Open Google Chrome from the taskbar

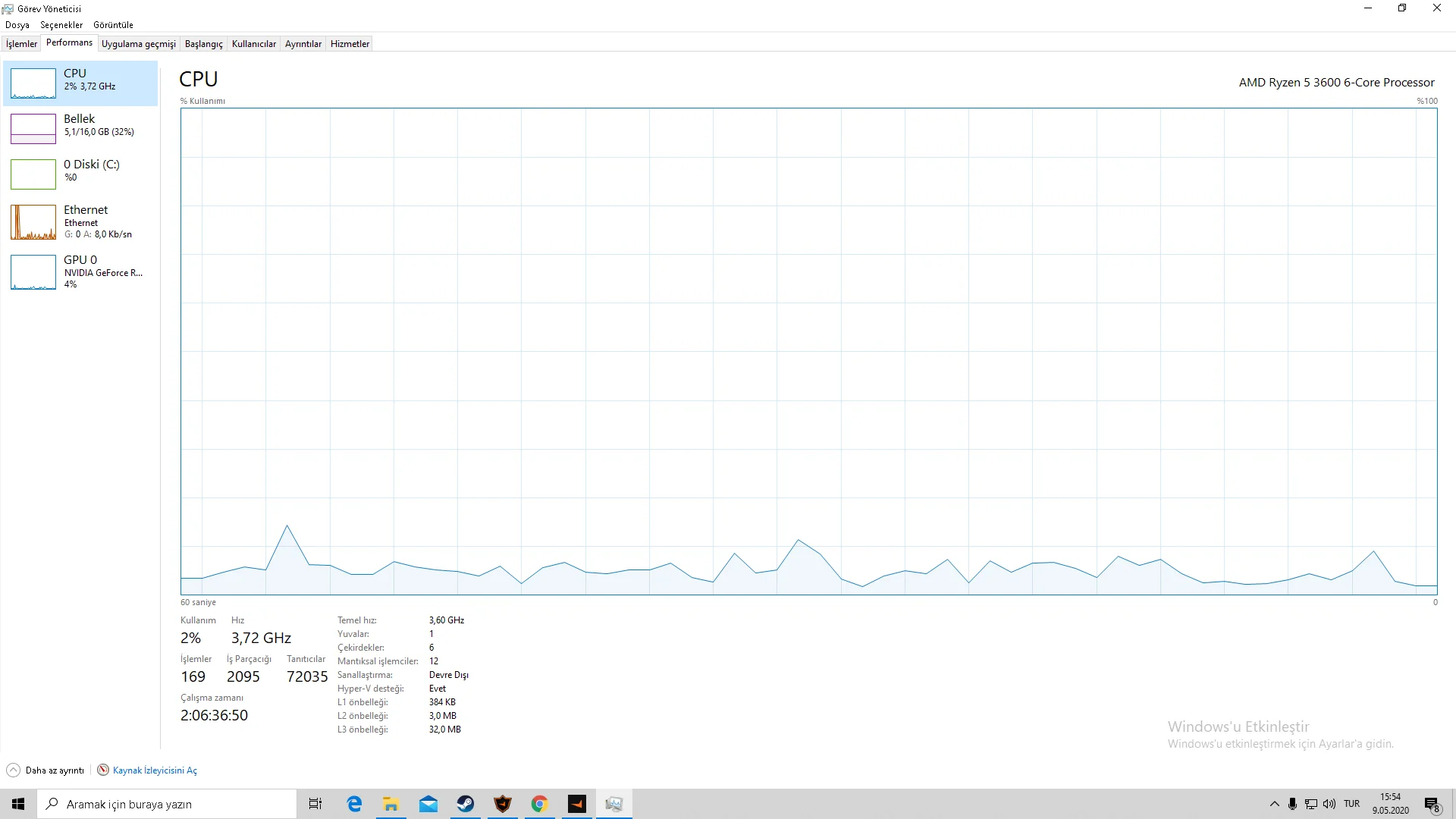tap(539, 804)
